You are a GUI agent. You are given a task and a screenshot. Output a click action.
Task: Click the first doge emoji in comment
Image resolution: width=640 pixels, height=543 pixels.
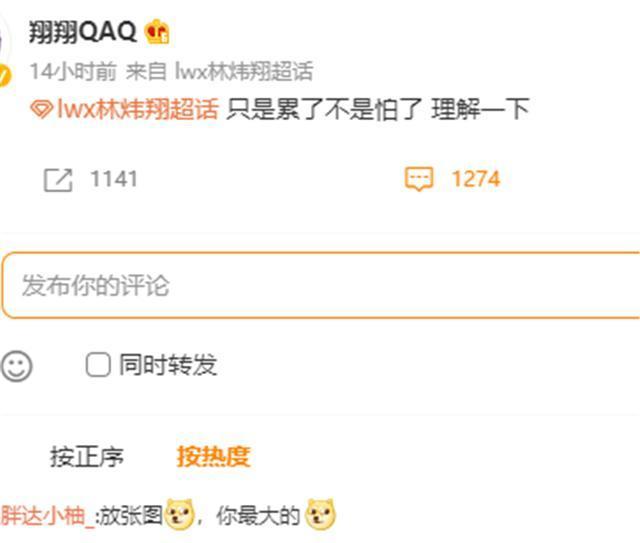[x=180, y=514]
